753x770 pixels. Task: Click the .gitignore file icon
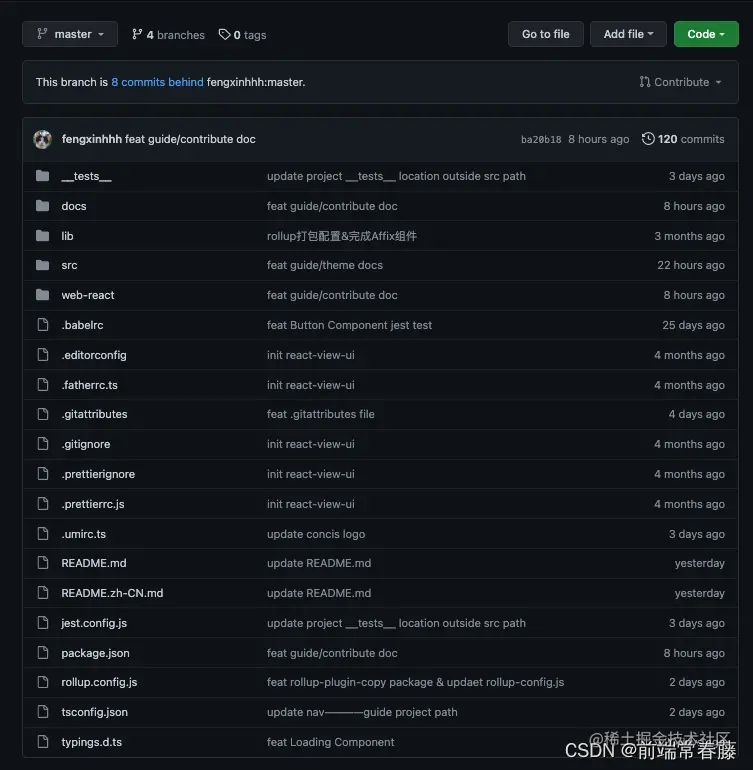43,444
